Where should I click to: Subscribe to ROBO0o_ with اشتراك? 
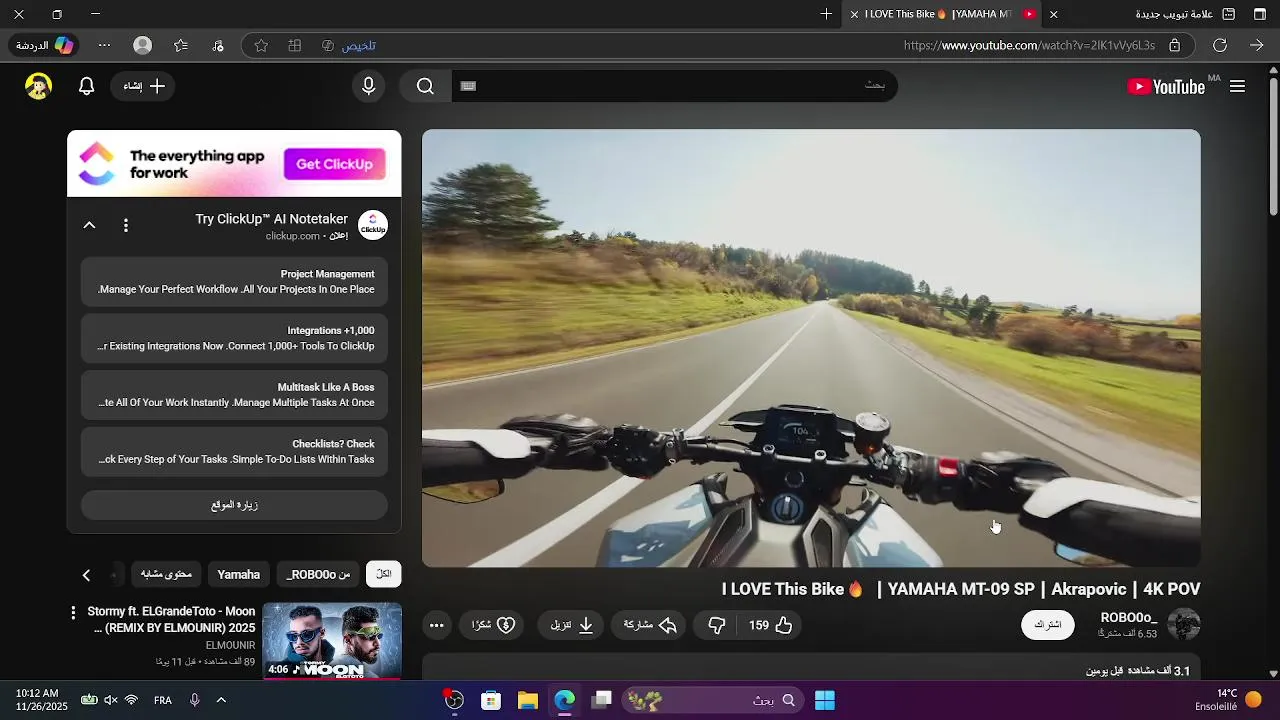[x=1048, y=625]
